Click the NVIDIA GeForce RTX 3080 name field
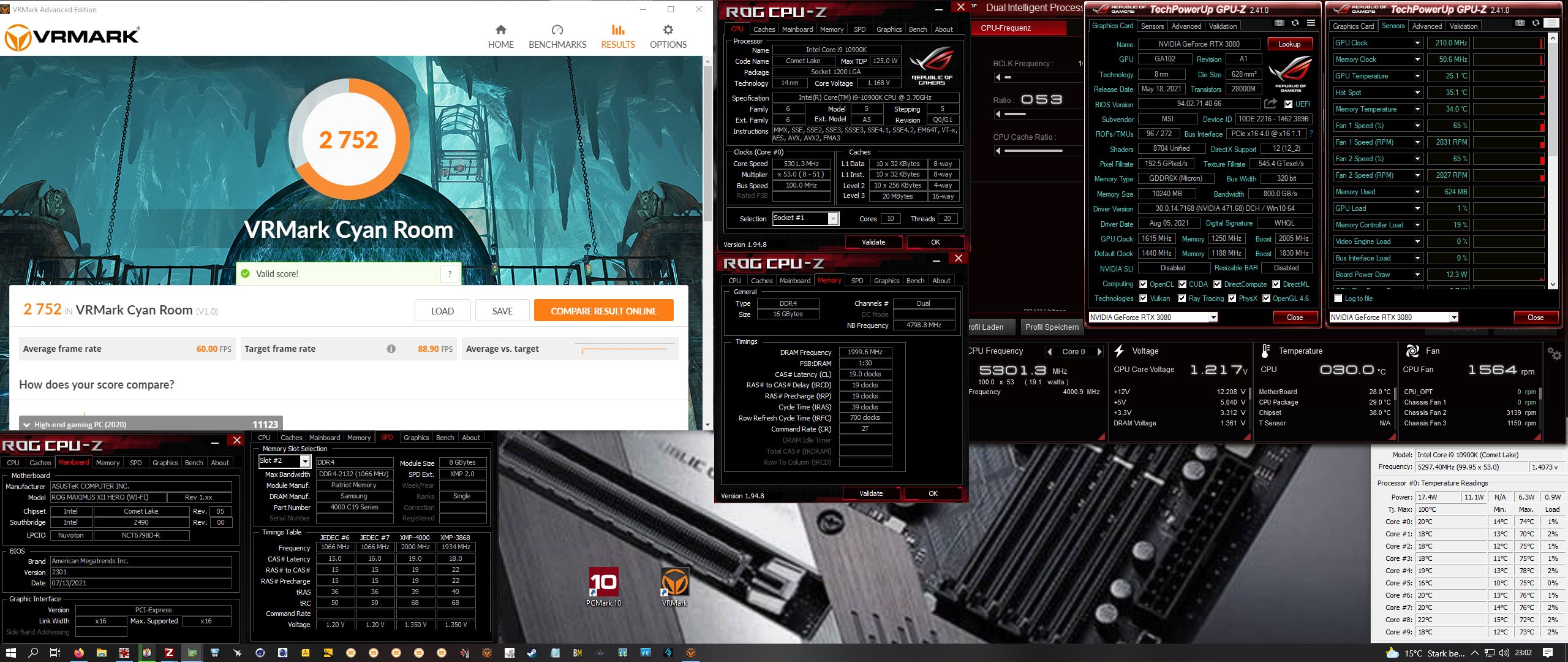 [x=1199, y=44]
